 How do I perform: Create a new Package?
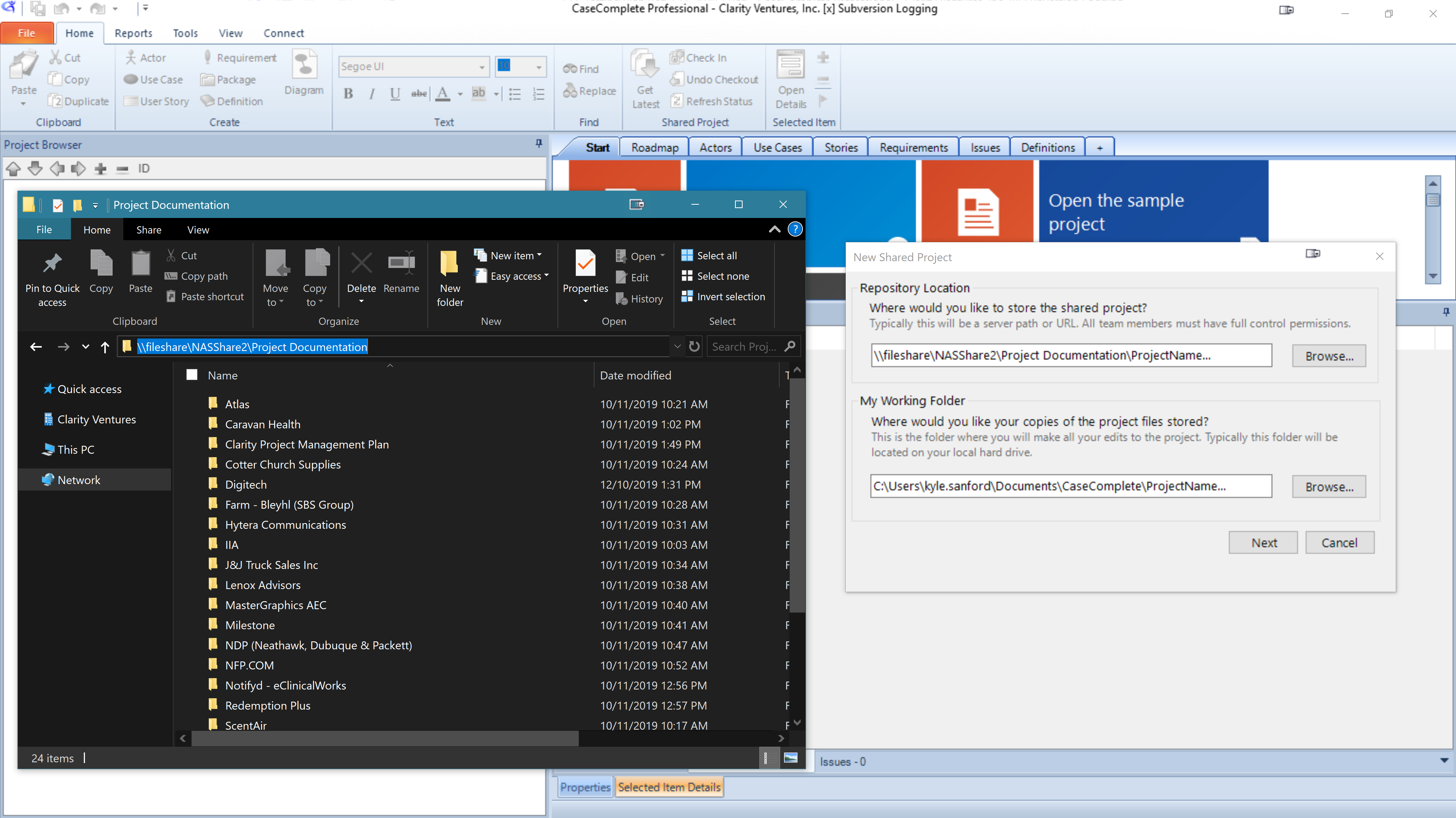228,80
